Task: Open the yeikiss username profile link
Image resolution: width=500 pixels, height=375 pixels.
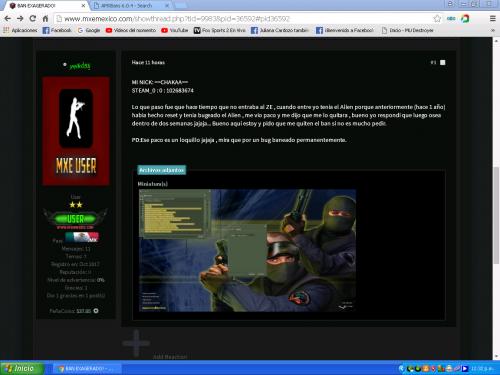Action: (x=80, y=66)
